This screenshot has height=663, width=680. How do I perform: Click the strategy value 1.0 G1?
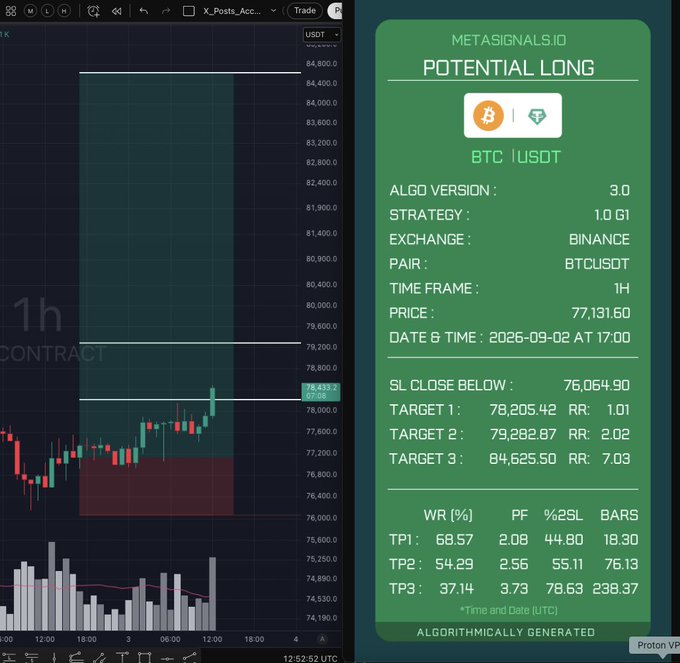[611, 215]
